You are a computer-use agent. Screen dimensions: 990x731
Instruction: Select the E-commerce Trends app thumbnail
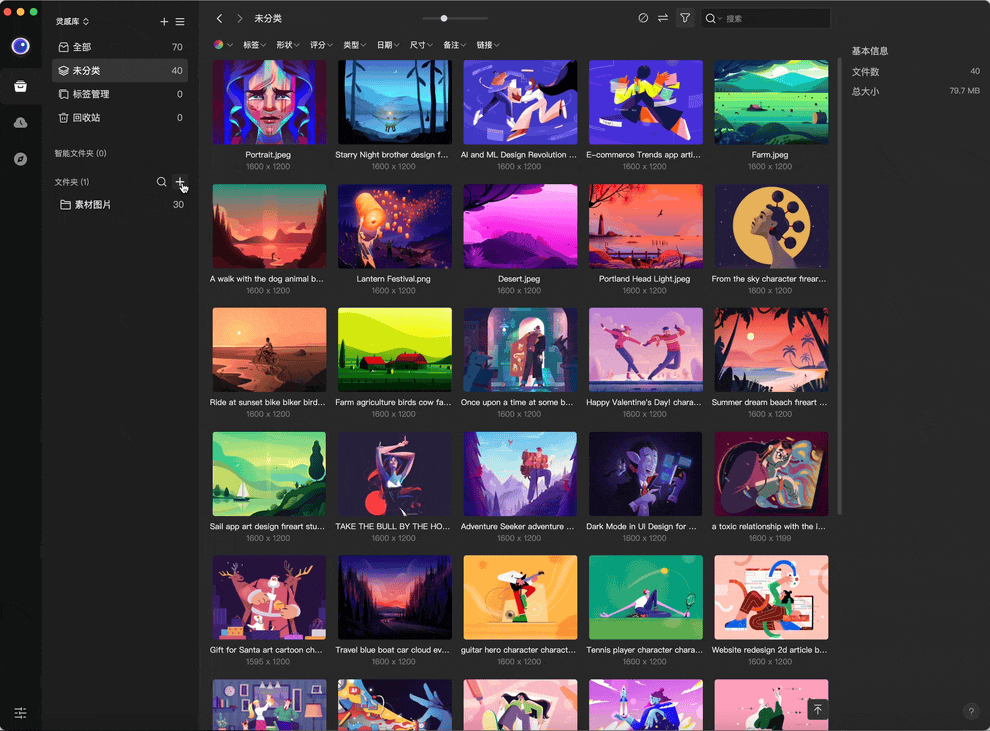point(646,102)
